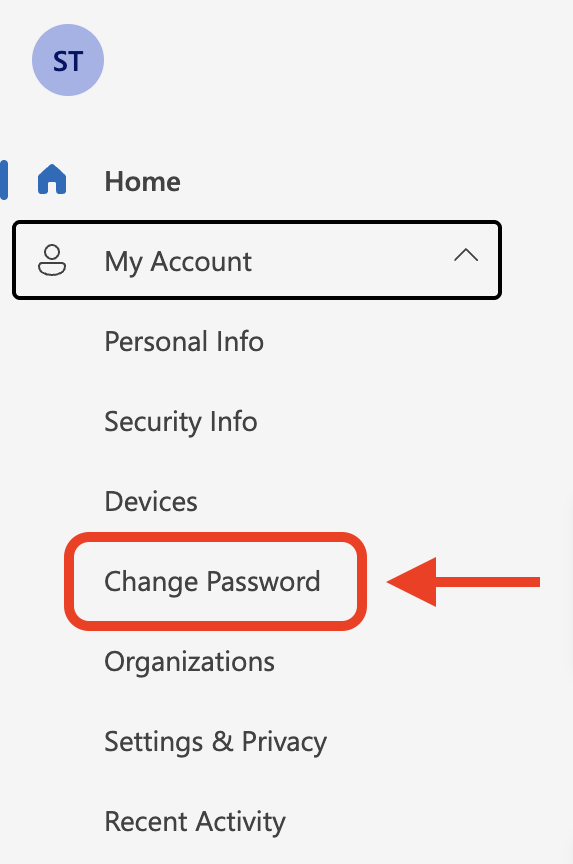This screenshot has height=864, width=573.
Task: Select the My Account menu label
Action: pyautogui.click(x=178, y=262)
